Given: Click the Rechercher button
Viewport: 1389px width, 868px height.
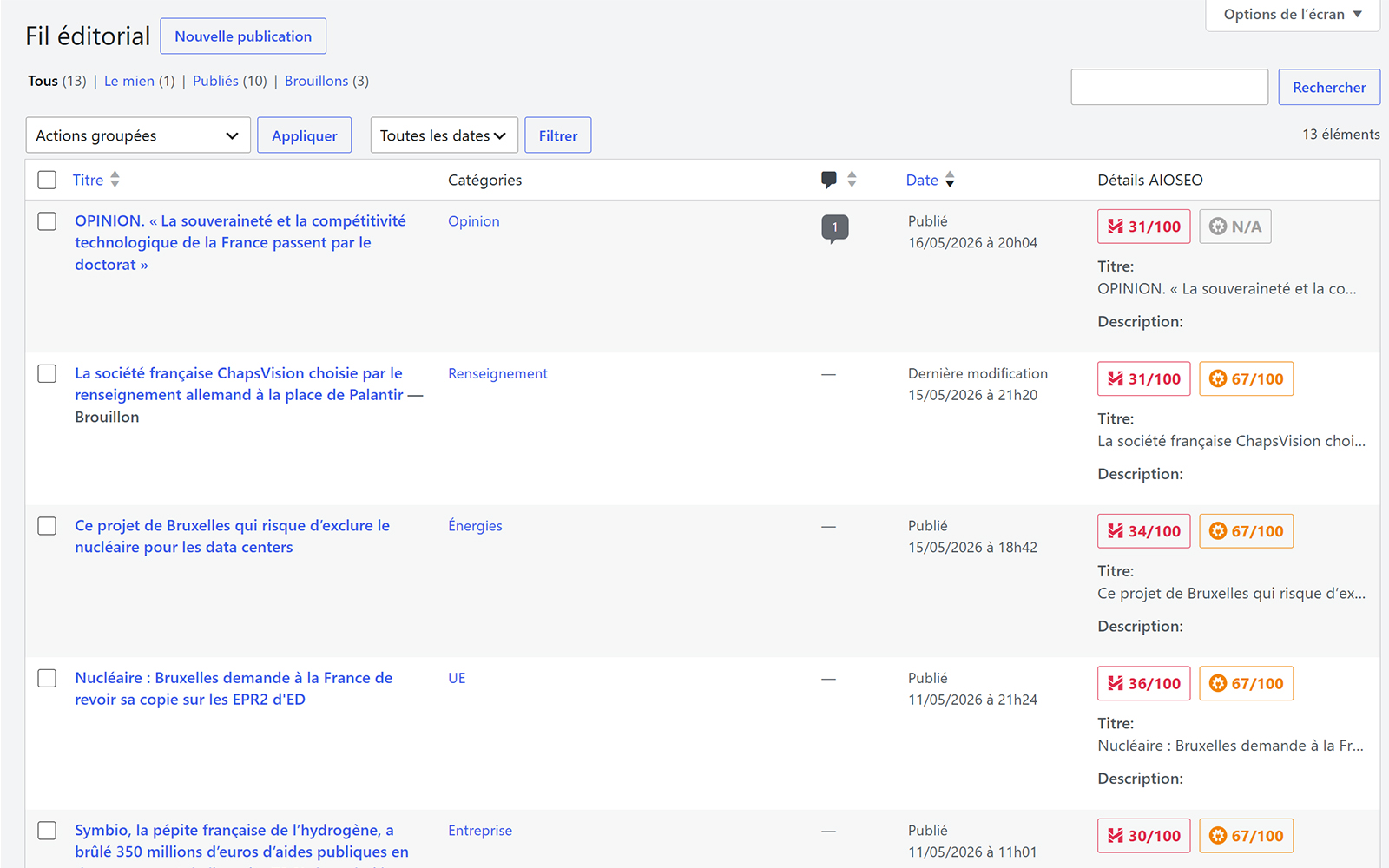Looking at the screenshot, I should [x=1329, y=87].
